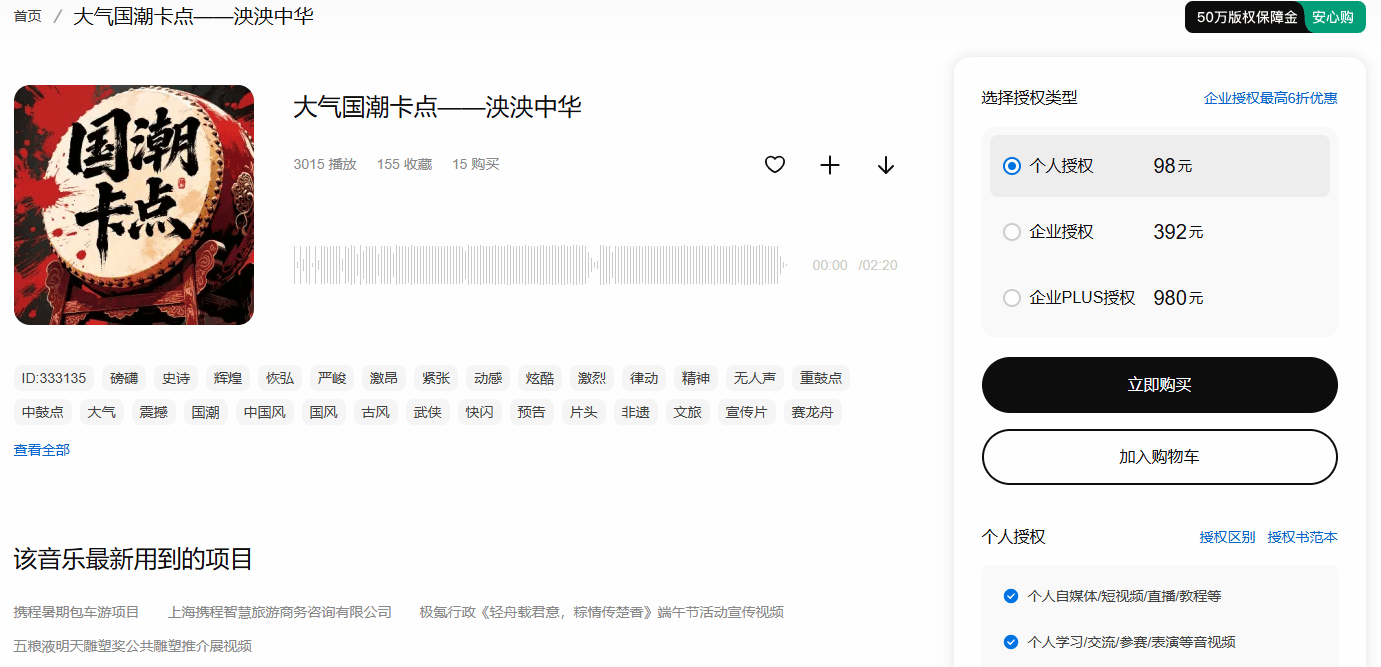Viewport: 1381px width, 667px height.
Task: Open 极氪行政 端午节活动宣传视频 project
Action: [601, 612]
